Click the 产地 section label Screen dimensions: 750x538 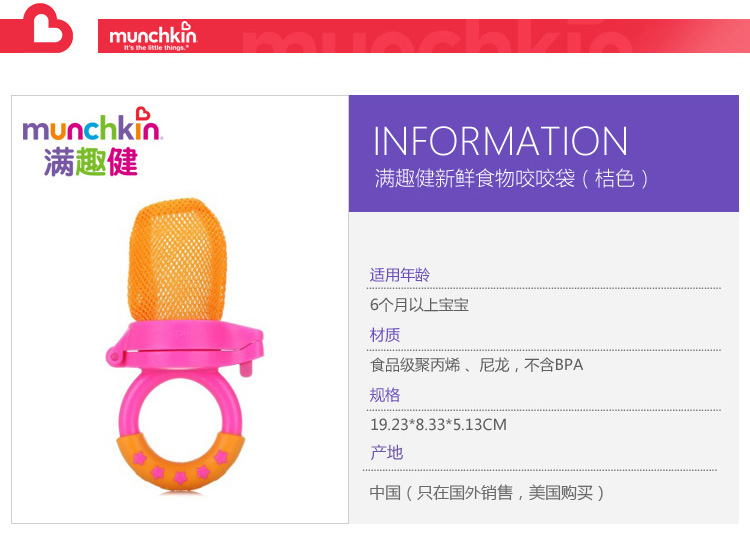click(x=386, y=452)
